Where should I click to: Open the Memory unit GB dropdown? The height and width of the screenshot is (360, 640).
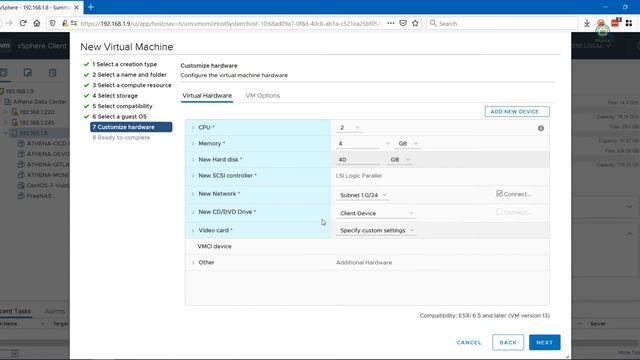click(408, 144)
